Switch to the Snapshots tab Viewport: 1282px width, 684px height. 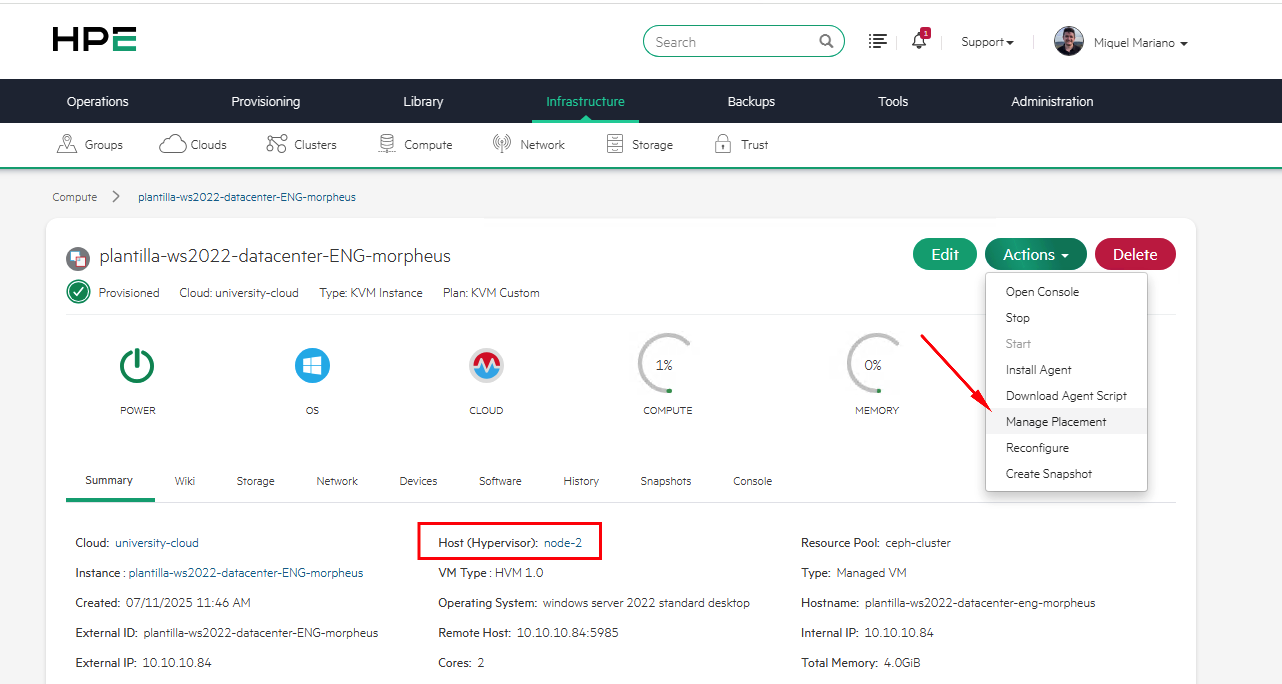pos(666,481)
